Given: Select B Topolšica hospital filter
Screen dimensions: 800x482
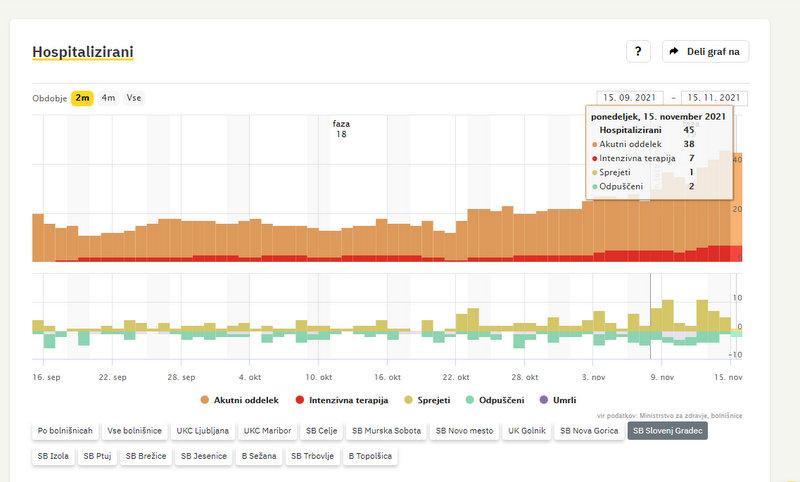Looking at the screenshot, I should pos(372,456).
